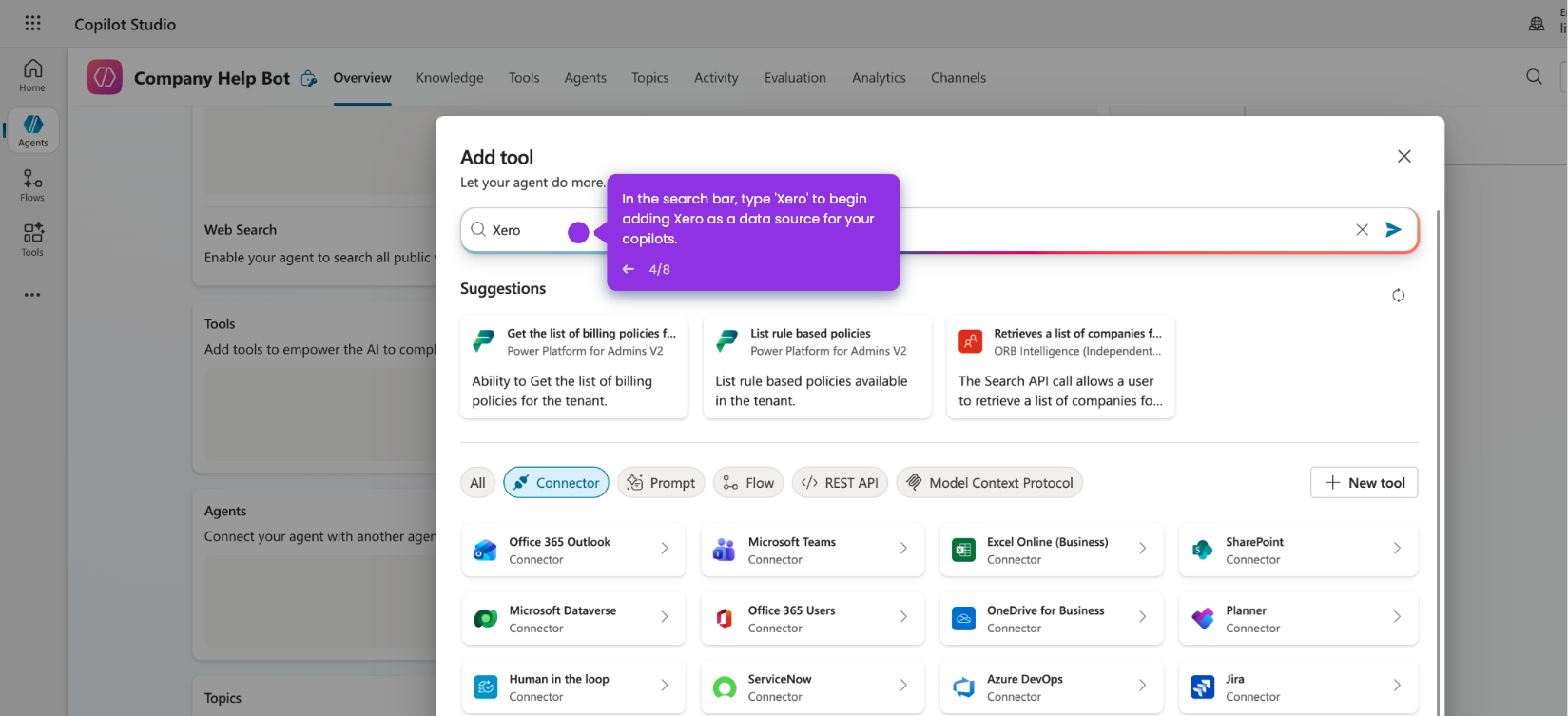Clear the Xero search text

[x=1362, y=230]
